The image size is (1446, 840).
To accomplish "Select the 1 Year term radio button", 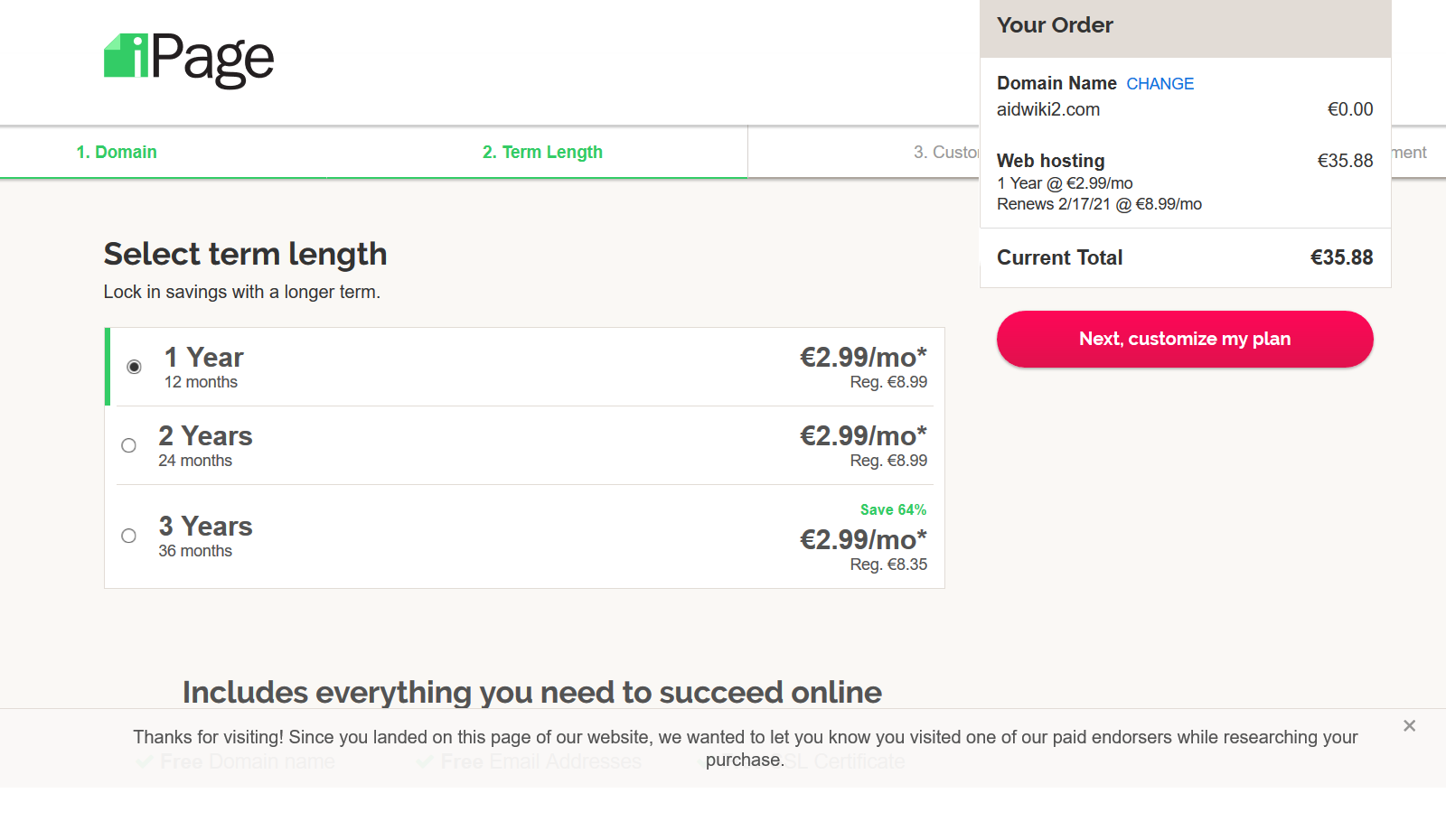I will (x=134, y=367).
